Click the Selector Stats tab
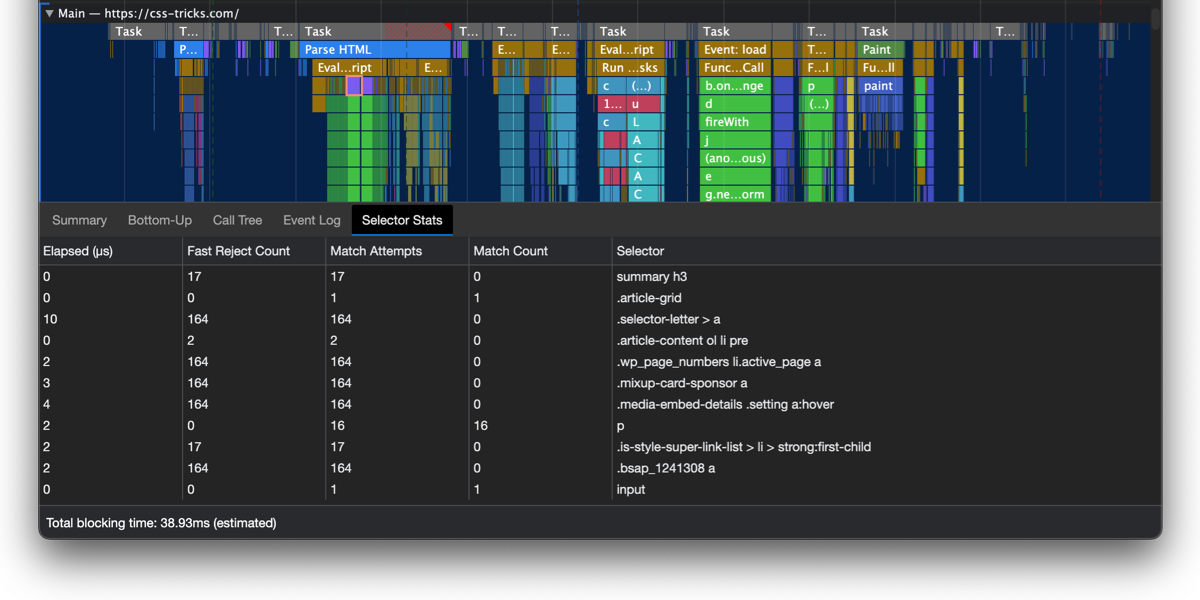The image size is (1200, 600). click(402, 220)
